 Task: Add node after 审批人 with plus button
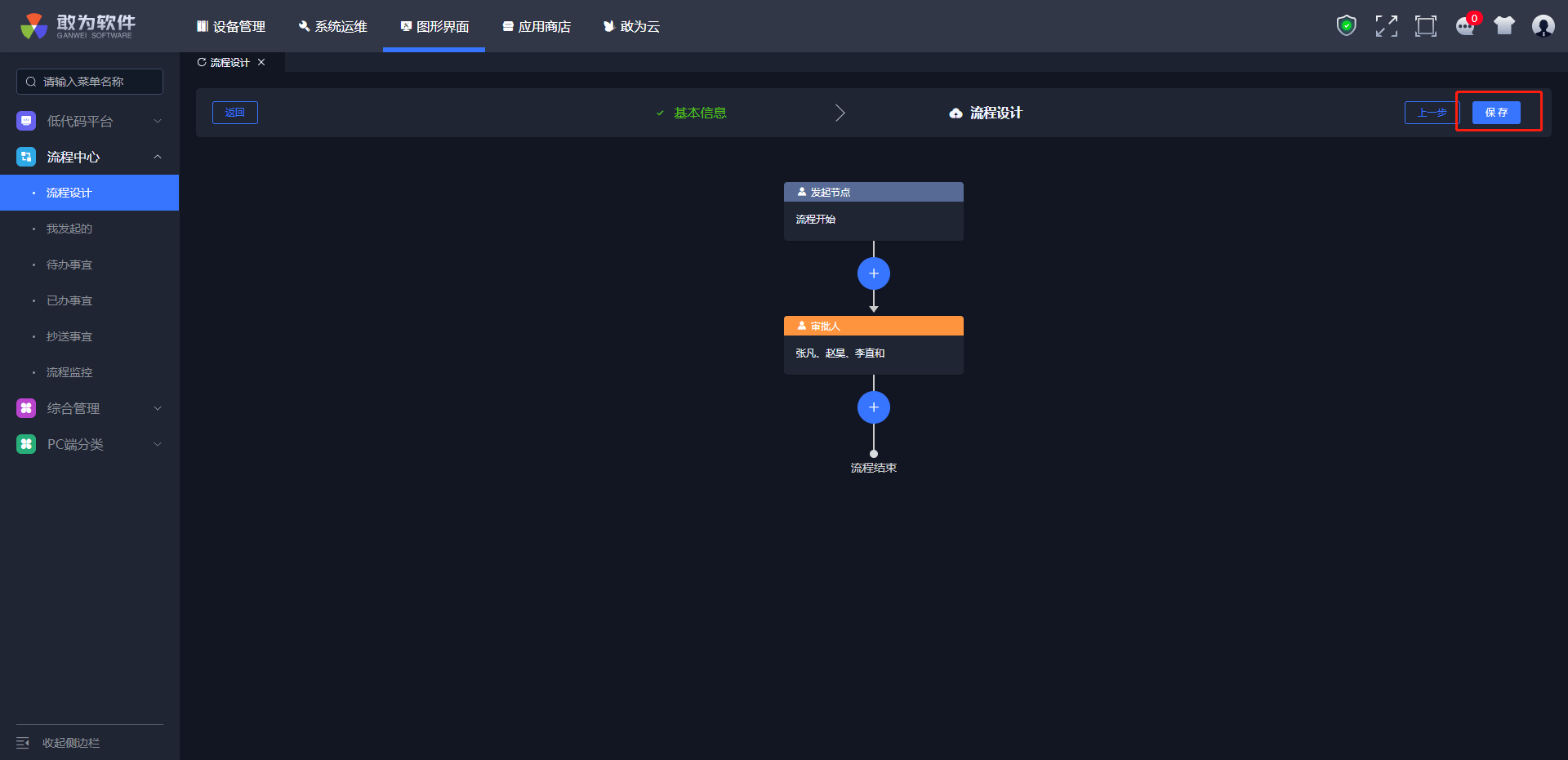[x=874, y=407]
